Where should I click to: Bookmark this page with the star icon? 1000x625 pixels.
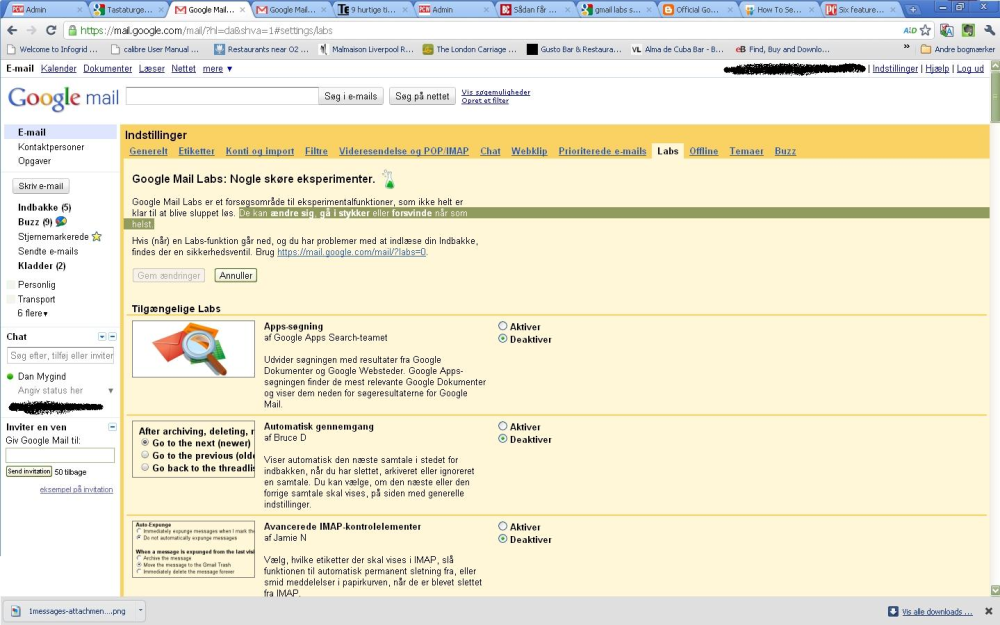pos(925,30)
